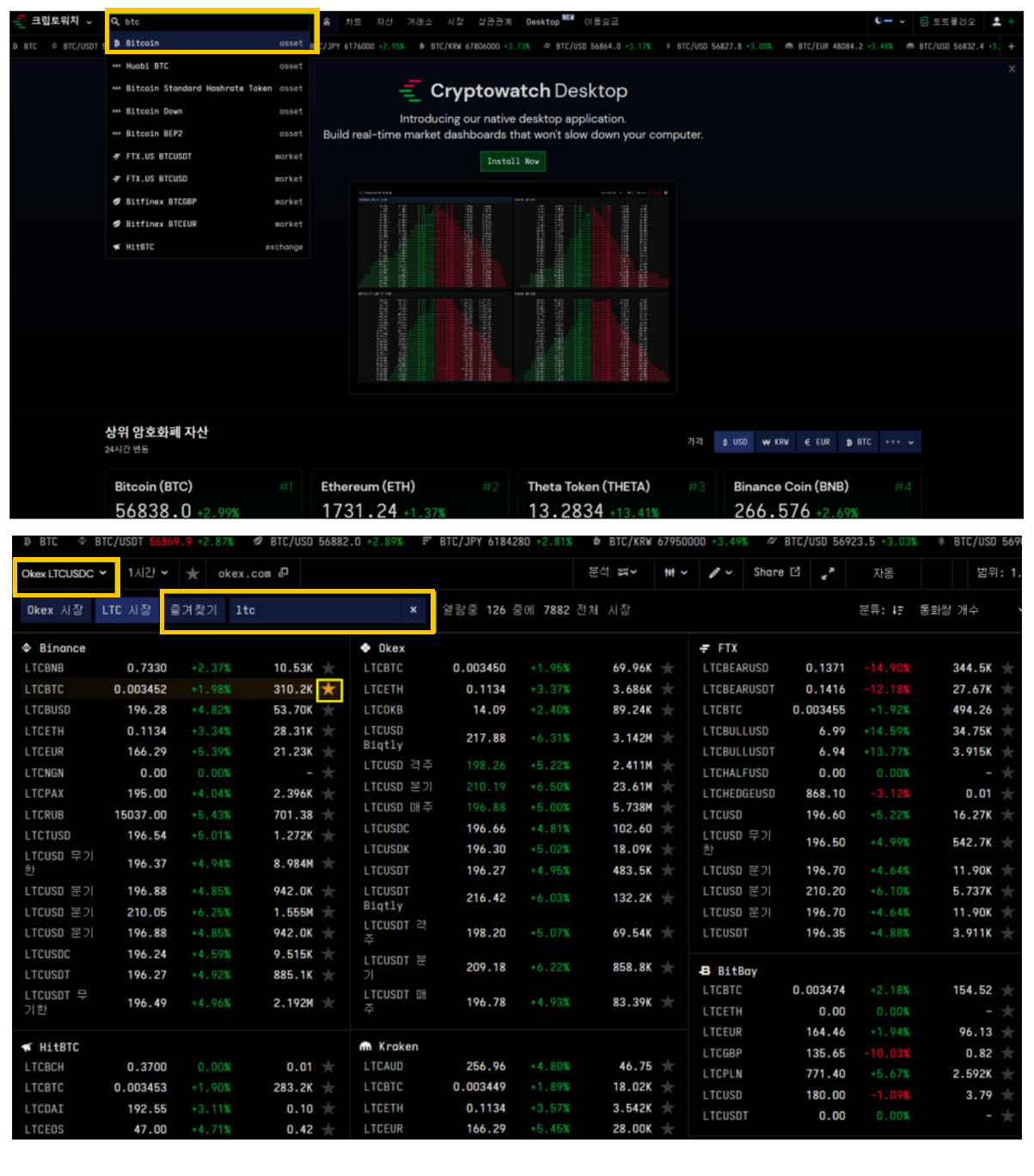The image size is (1034, 1176).
Task: Click the btc search input field
Action: (211, 21)
